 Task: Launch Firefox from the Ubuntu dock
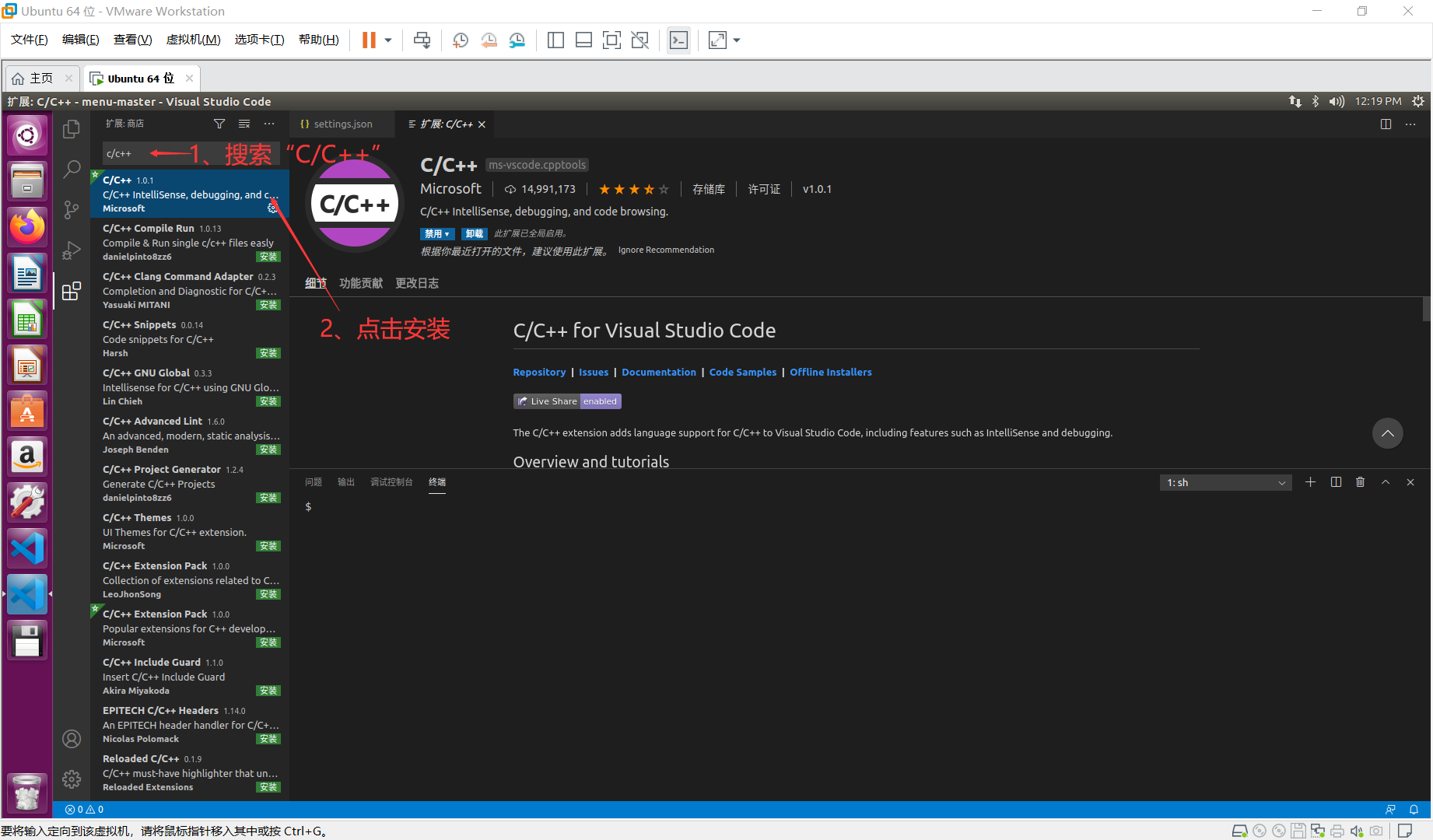point(27,227)
